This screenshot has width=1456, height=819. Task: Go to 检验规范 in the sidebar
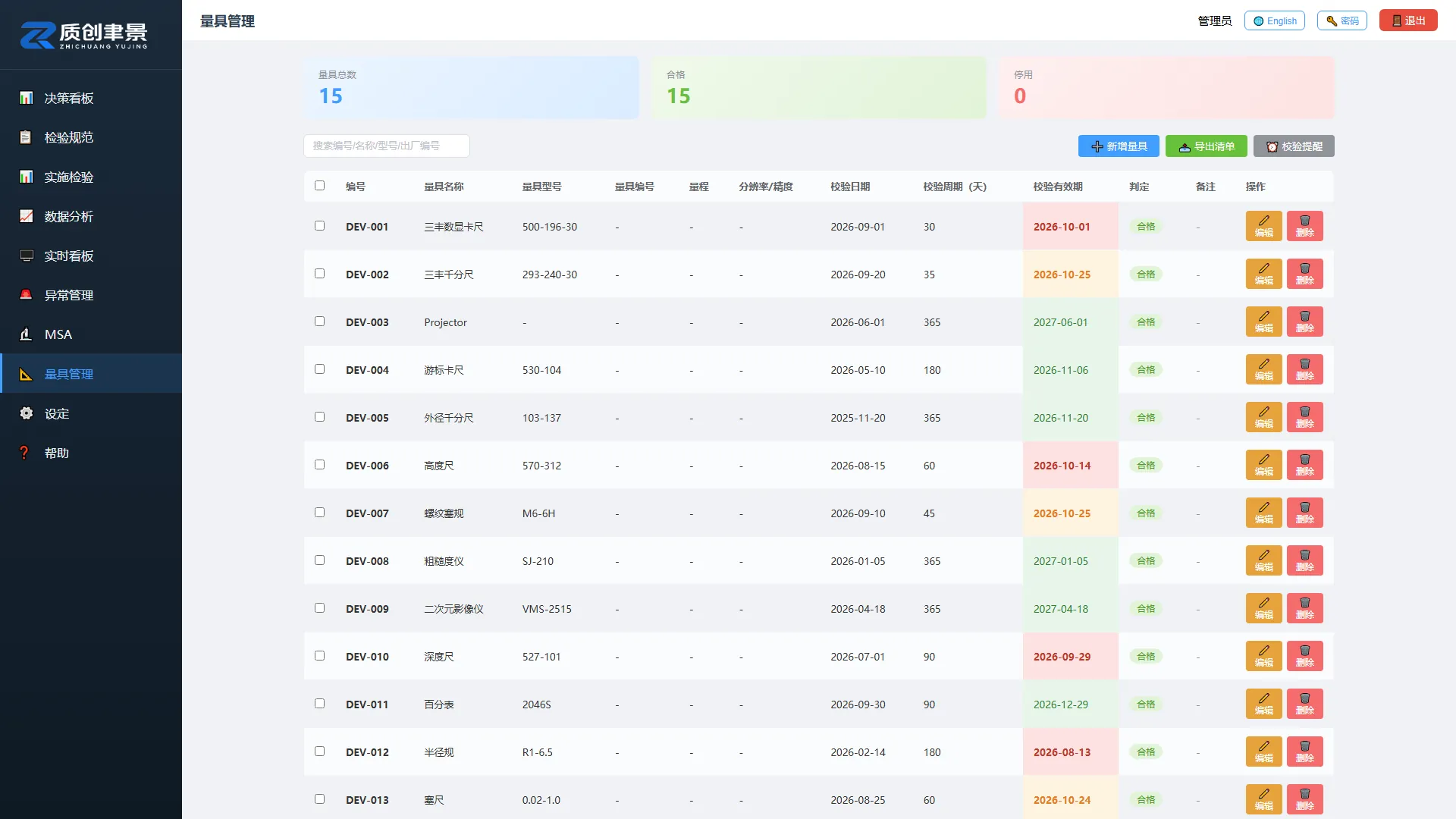click(91, 137)
